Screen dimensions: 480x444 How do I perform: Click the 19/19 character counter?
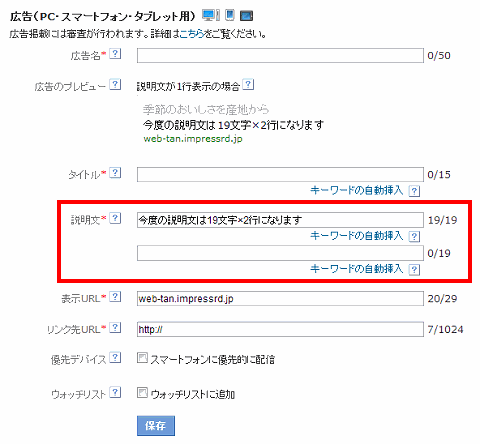[442, 220]
